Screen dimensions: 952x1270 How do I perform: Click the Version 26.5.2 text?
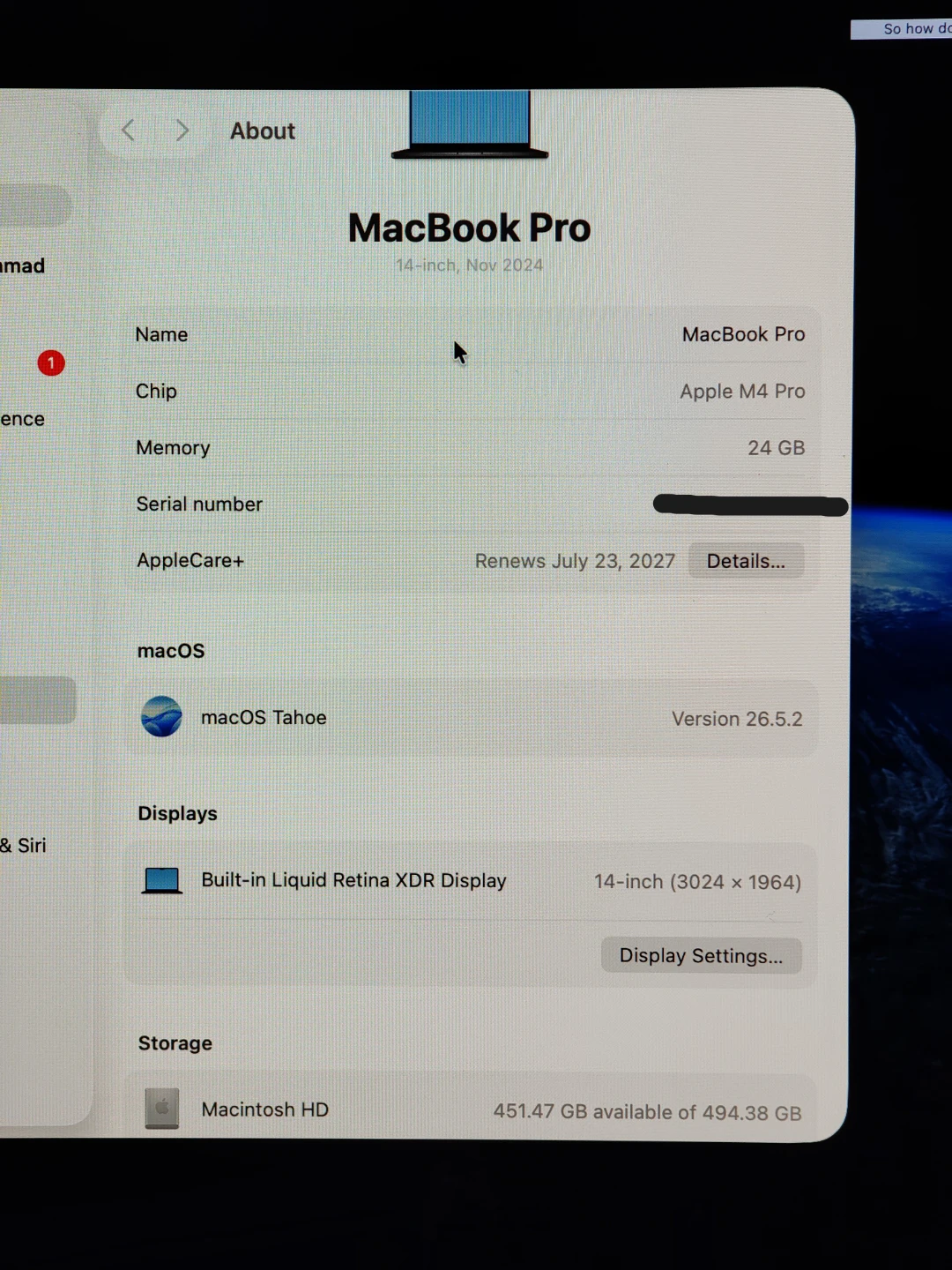(737, 719)
